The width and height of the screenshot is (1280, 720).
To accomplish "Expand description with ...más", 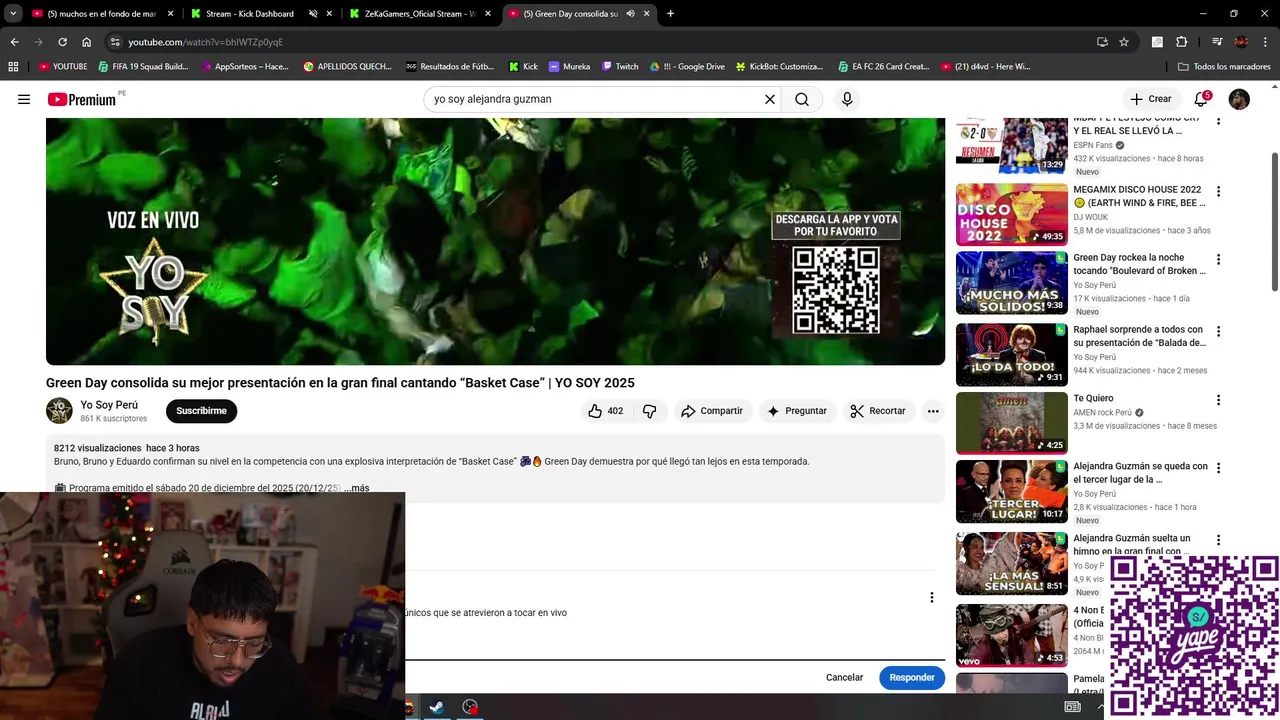I will (357, 488).
